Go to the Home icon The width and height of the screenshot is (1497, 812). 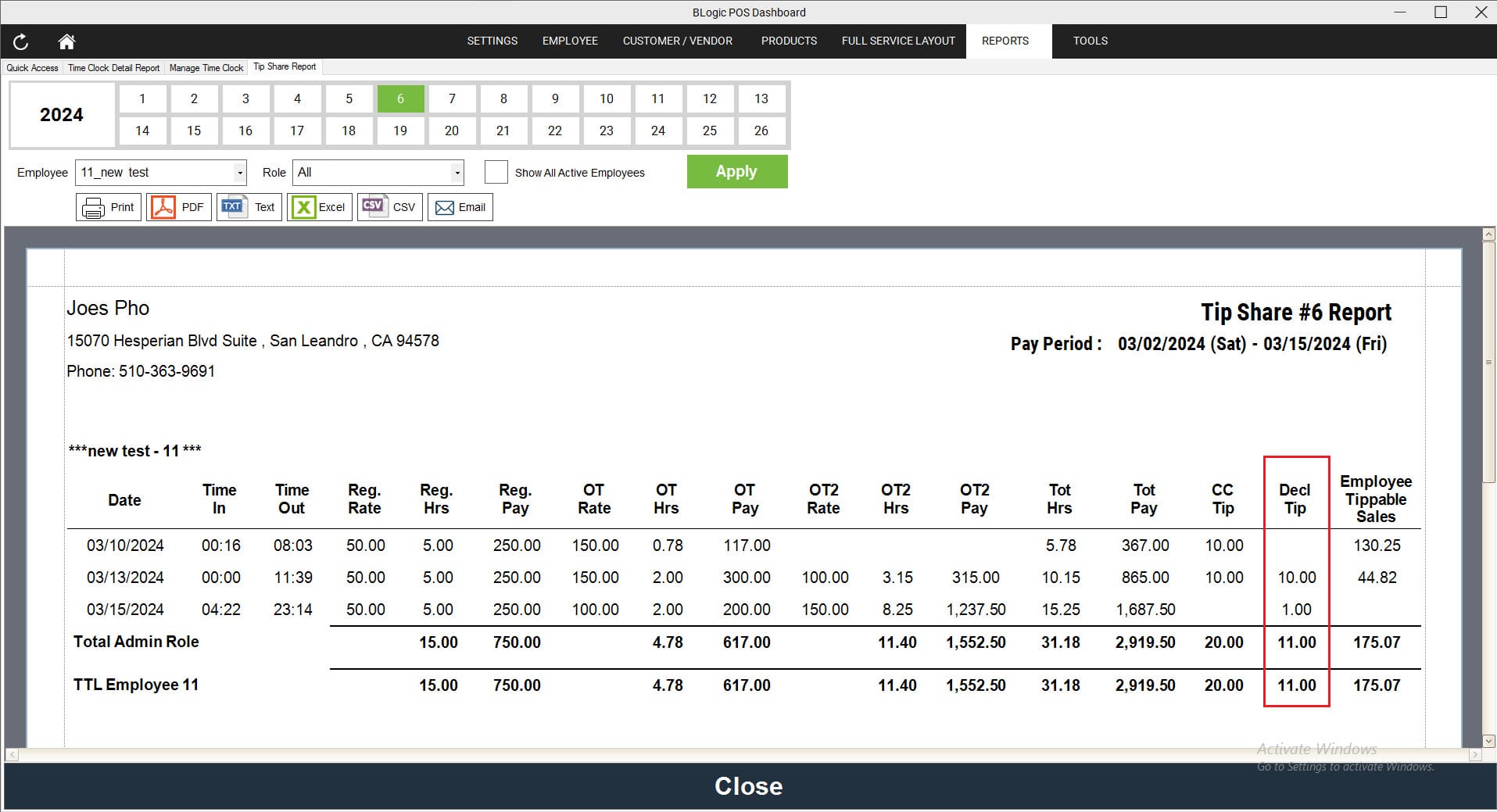click(66, 41)
